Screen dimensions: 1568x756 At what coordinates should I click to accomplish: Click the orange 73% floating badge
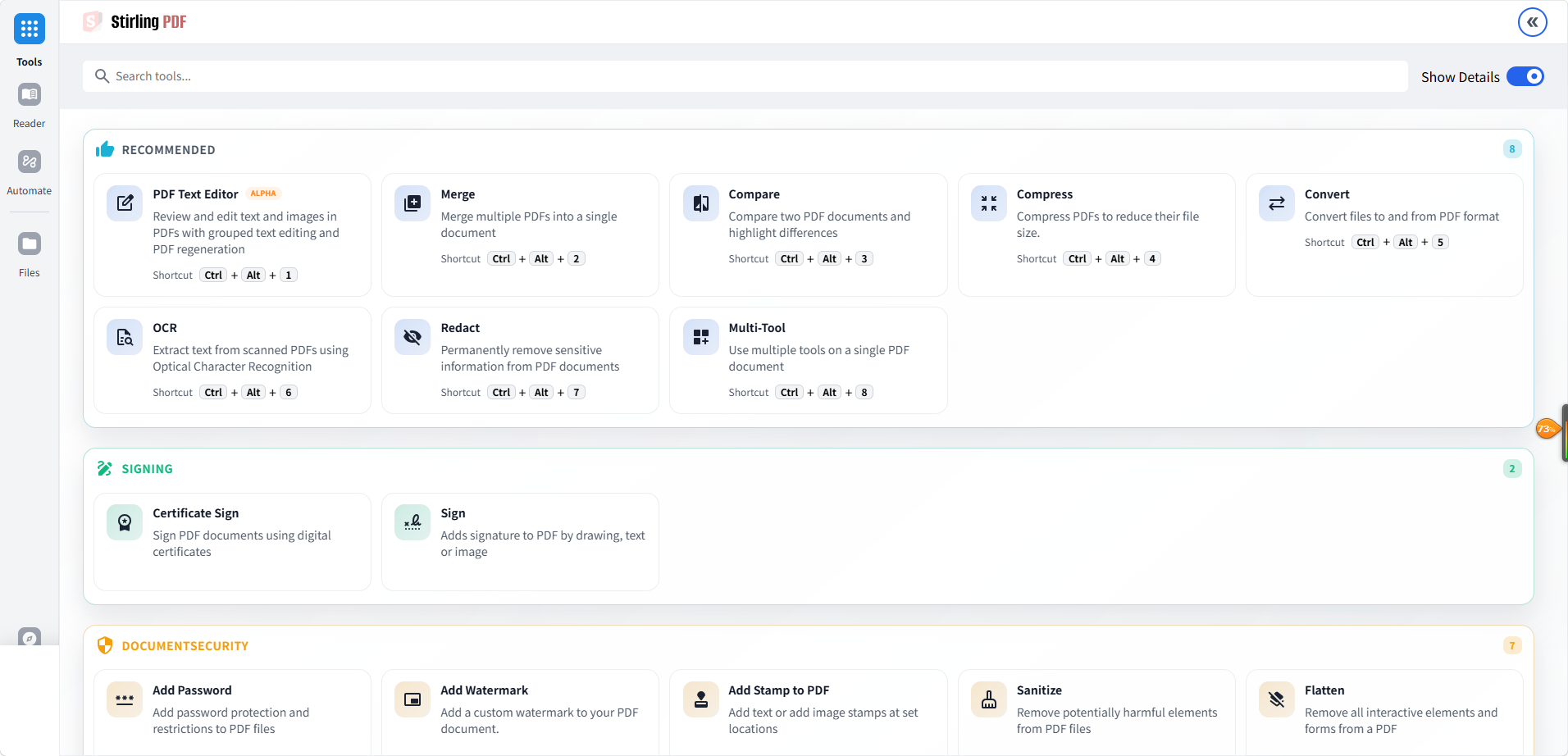point(1547,429)
